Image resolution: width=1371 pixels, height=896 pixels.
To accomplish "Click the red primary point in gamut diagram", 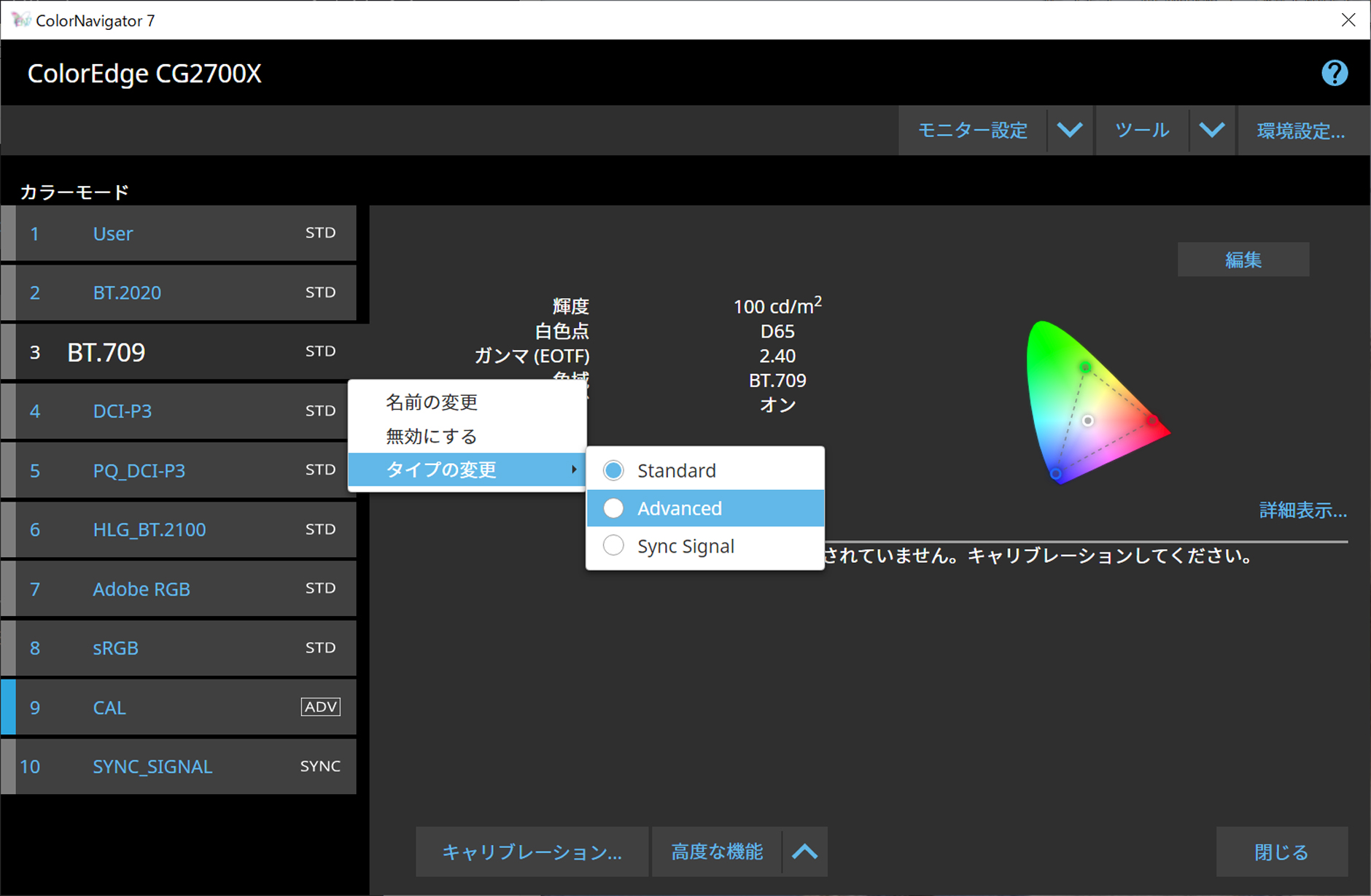I will pyautogui.click(x=1151, y=421).
